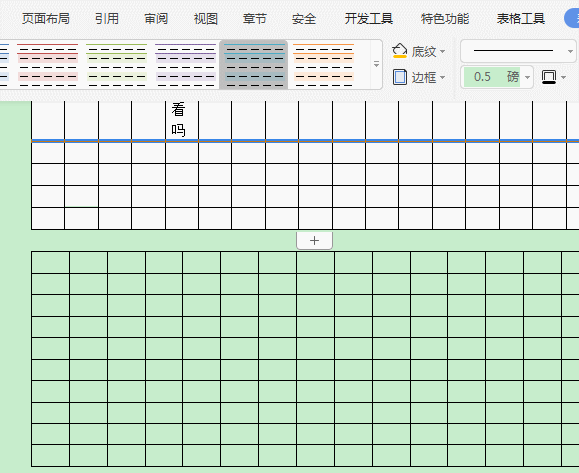Expand the table styles gallery
The image size is (579, 473).
tap(376, 64)
